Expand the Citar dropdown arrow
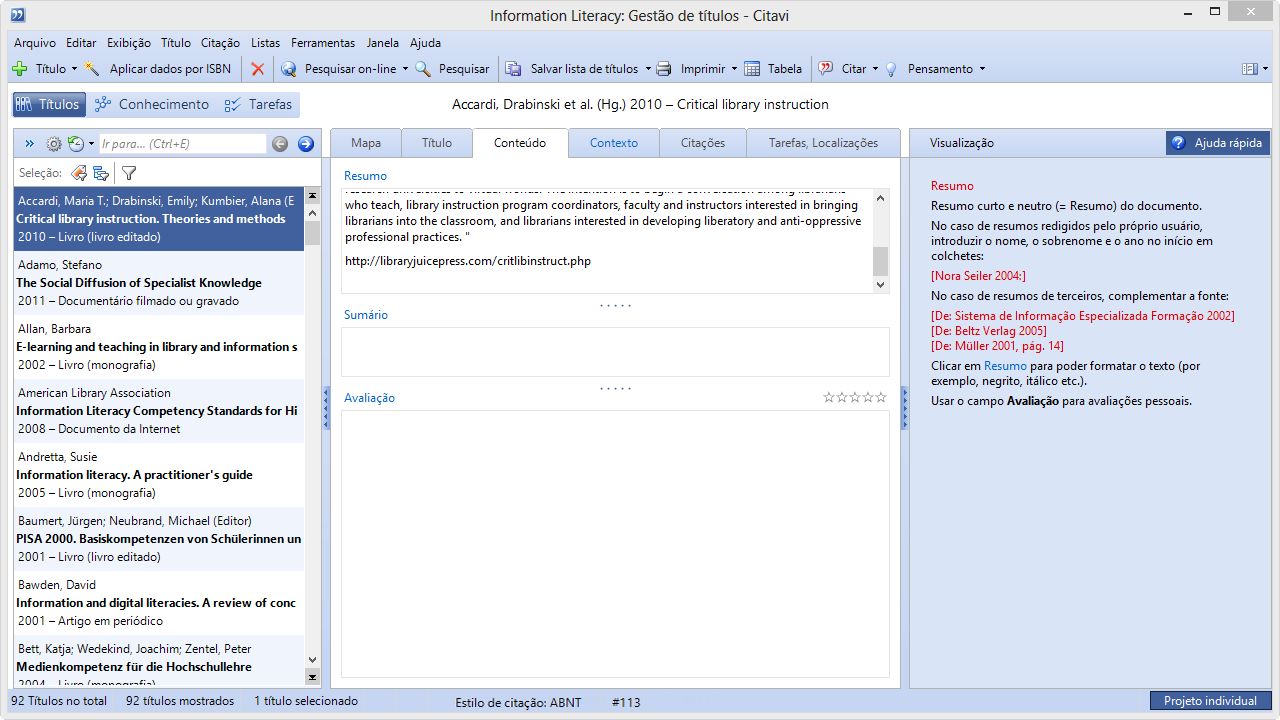Screen dimensions: 1280x720 pyautogui.click(x=875, y=69)
